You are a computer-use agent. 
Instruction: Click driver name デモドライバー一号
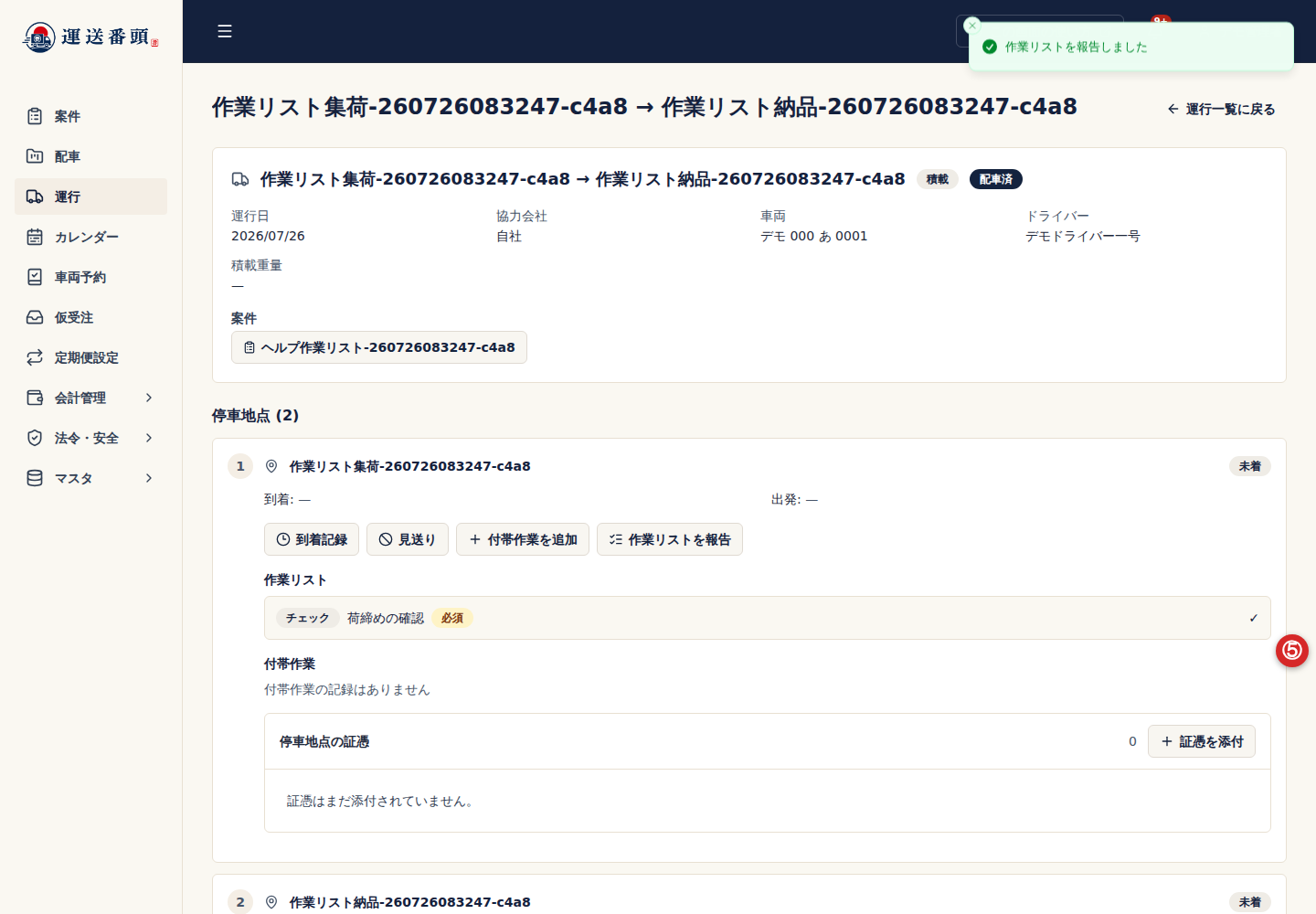1083,236
